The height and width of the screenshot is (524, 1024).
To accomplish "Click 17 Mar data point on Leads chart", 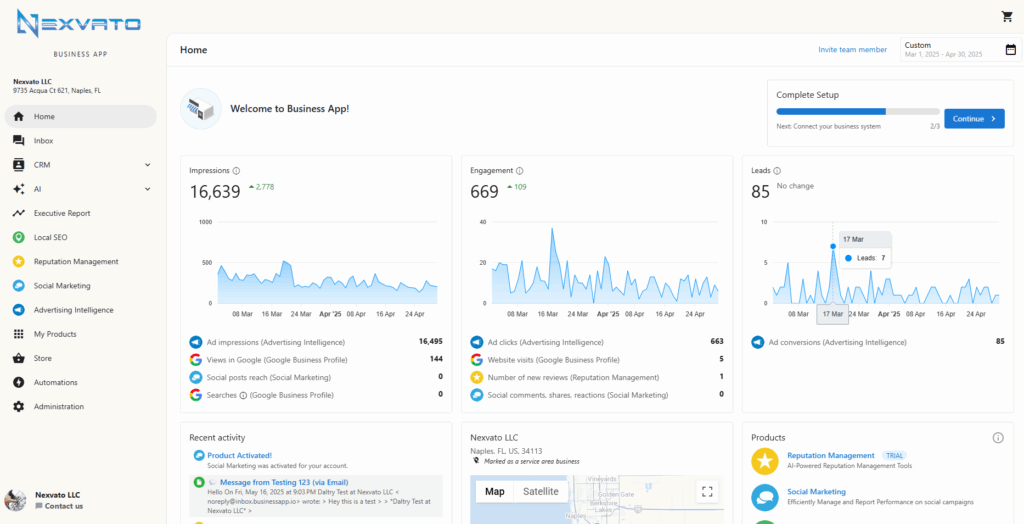I will (x=833, y=246).
